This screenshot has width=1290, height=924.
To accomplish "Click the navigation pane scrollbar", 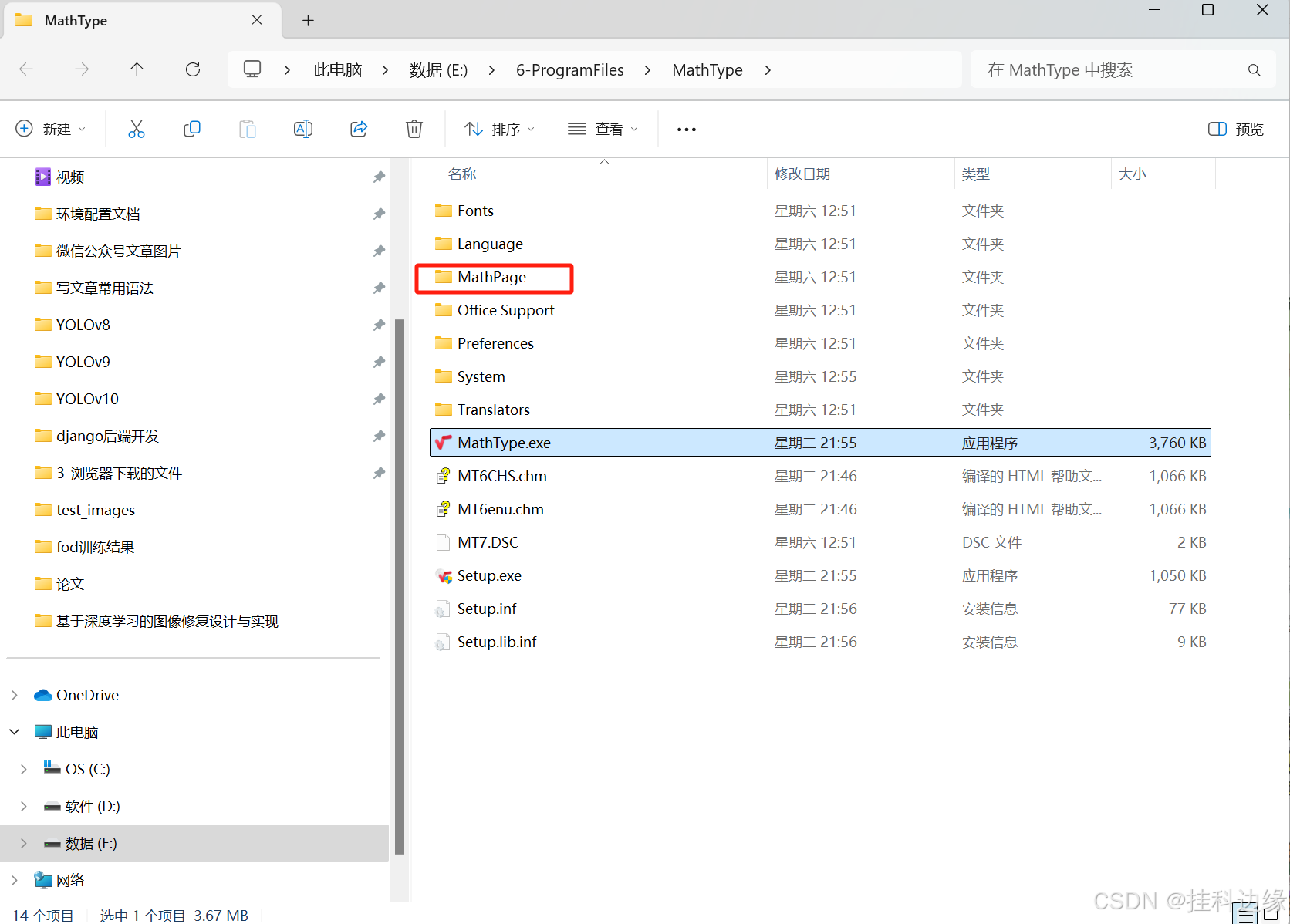I will point(399,586).
